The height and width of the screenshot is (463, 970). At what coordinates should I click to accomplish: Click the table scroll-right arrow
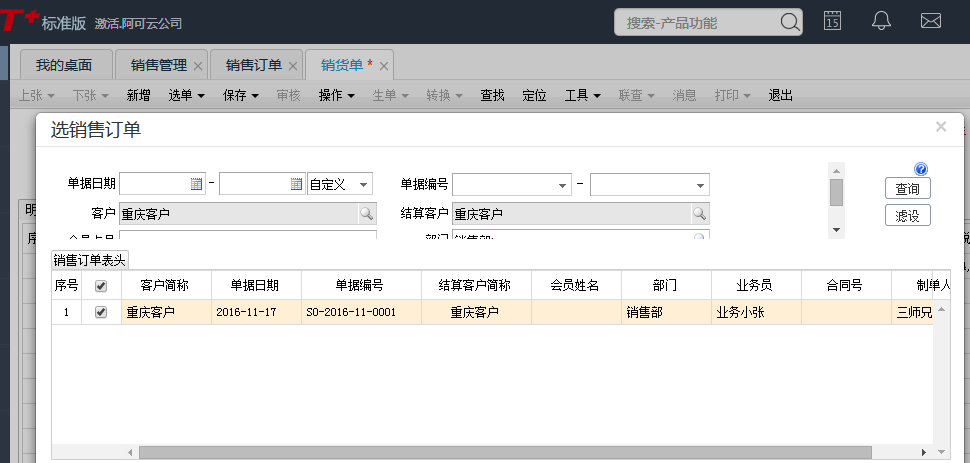[x=924, y=452]
